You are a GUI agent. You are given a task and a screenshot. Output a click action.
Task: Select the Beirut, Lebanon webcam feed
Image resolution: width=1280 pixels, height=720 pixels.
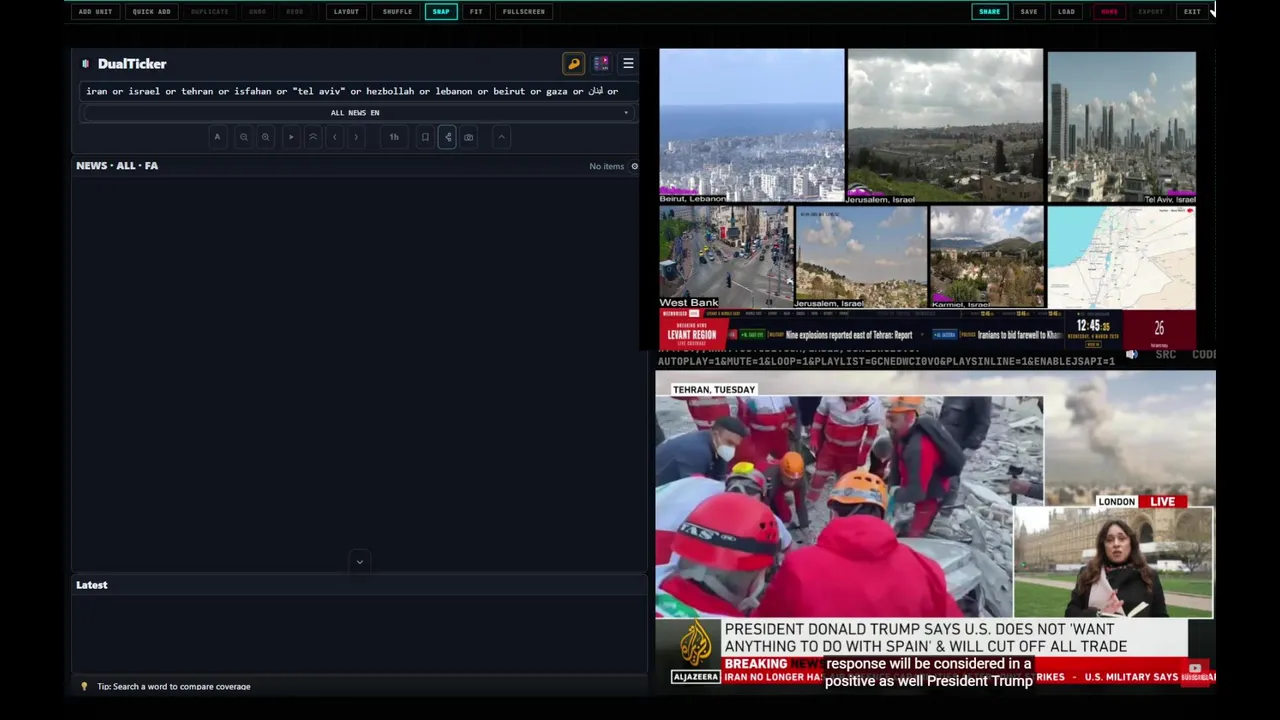pyautogui.click(x=751, y=126)
